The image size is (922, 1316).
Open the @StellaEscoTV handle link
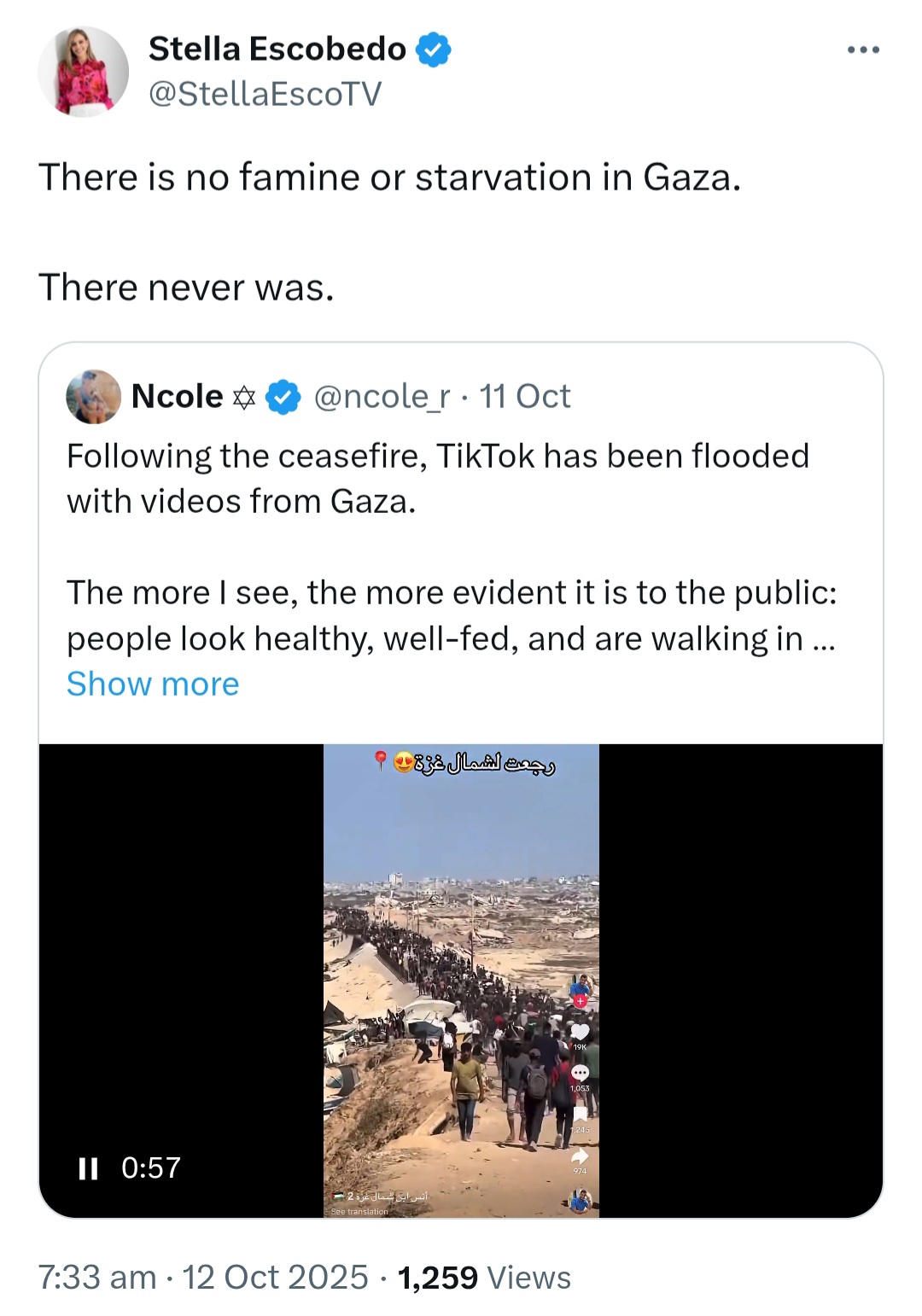pyautogui.click(x=265, y=94)
